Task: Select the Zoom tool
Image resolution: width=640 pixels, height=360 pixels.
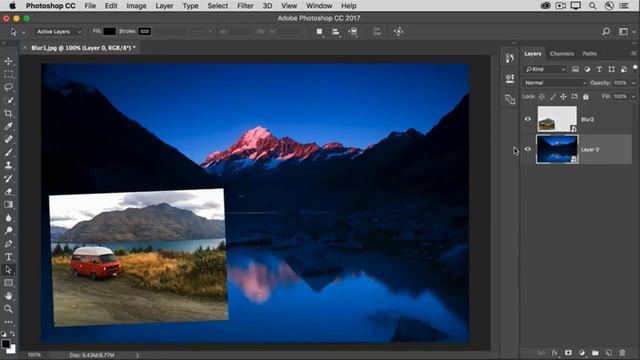Action: (9, 309)
